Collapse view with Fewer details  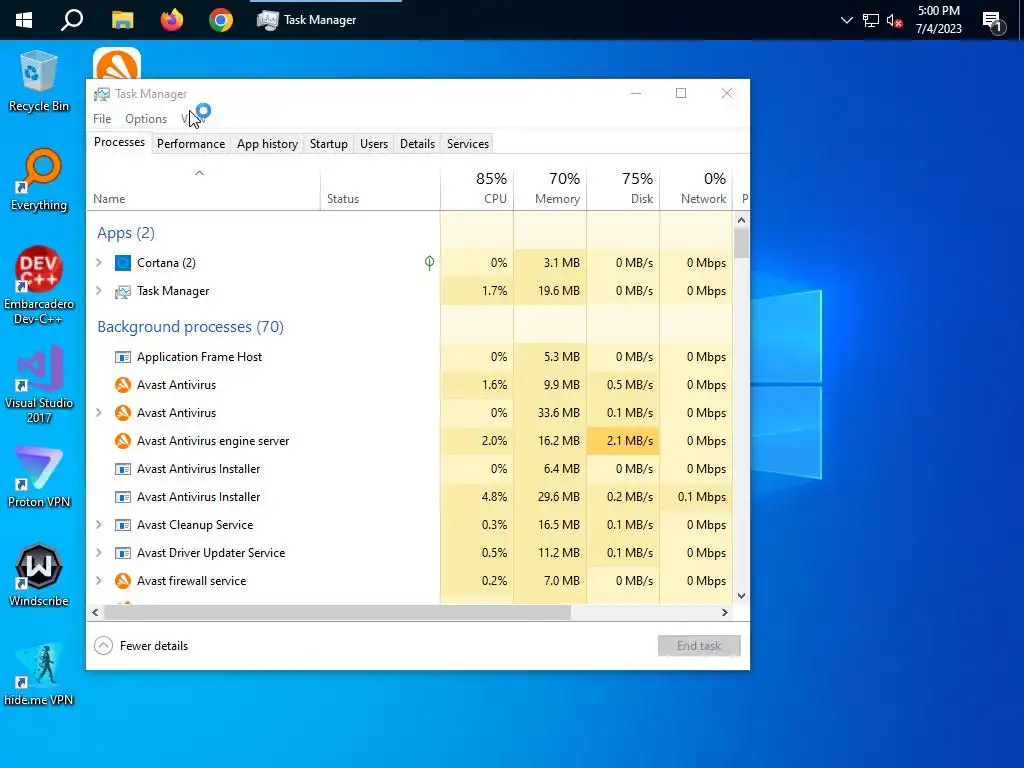click(141, 646)
